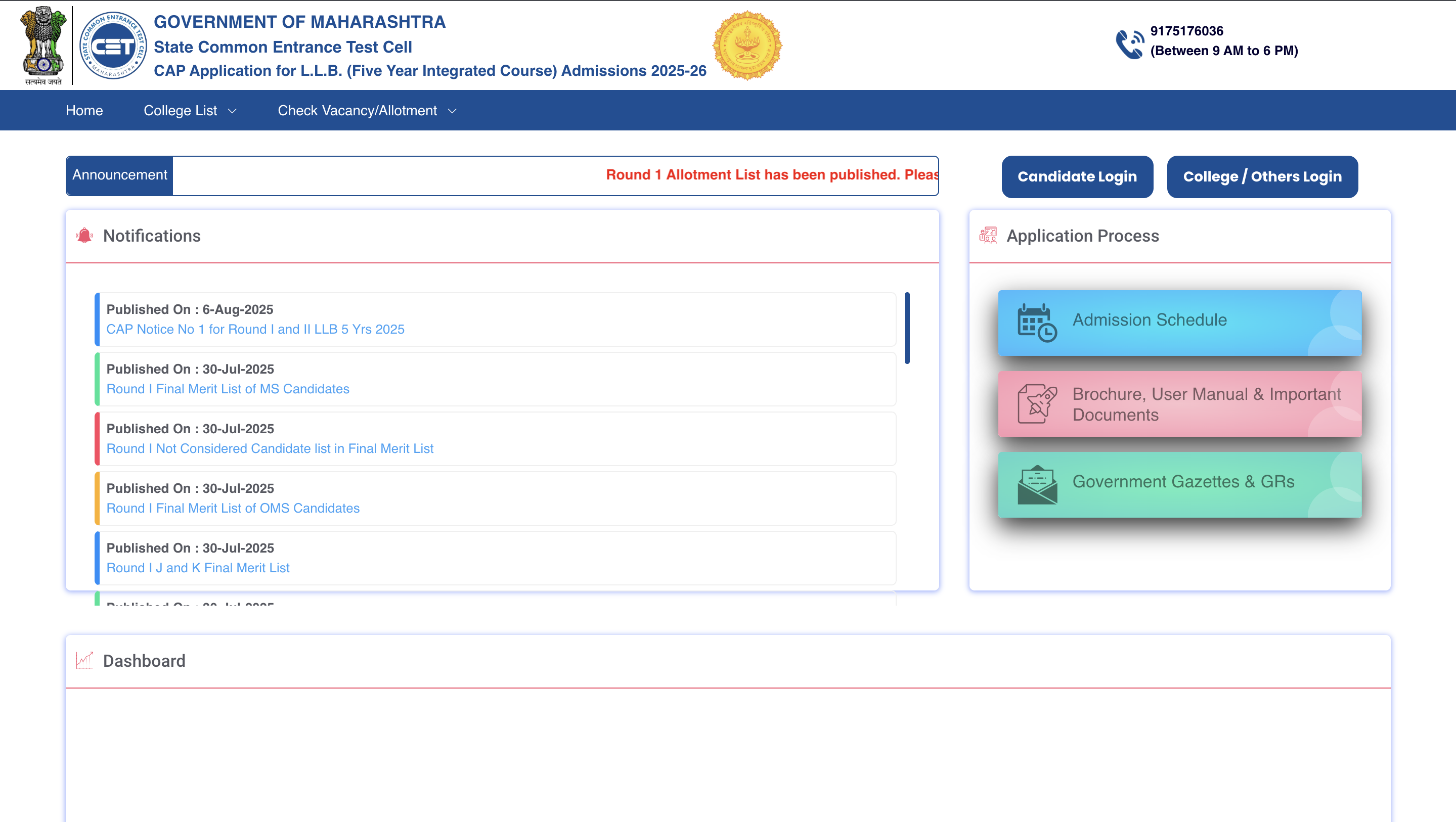Open Government Gazettes & GRs card
Screen dimensions: 1456x822
point(1179,484)
